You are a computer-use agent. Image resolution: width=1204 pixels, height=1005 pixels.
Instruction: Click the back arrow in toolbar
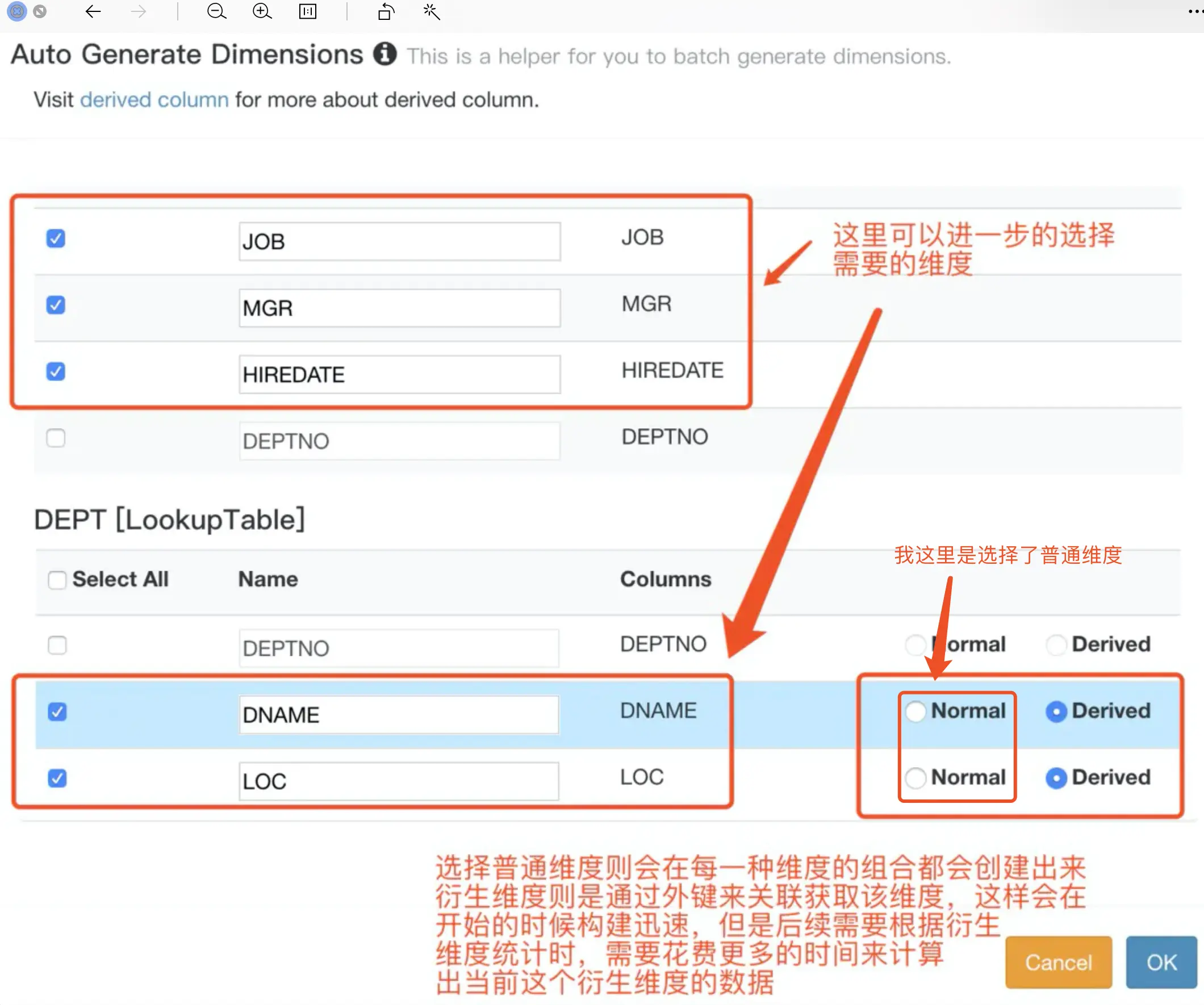click(93, 11)
